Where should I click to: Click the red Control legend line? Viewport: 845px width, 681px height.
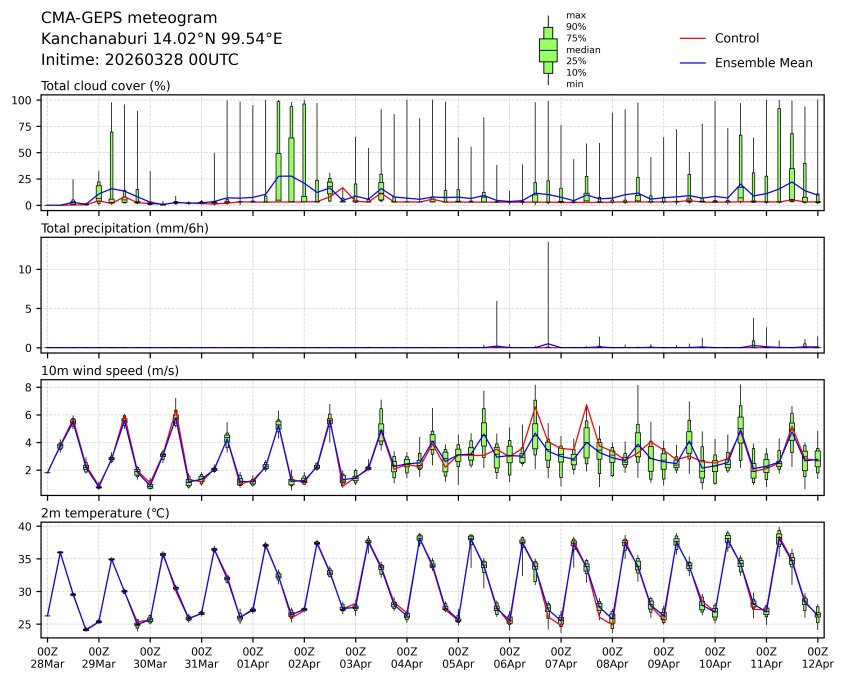[x=692, y=39]
